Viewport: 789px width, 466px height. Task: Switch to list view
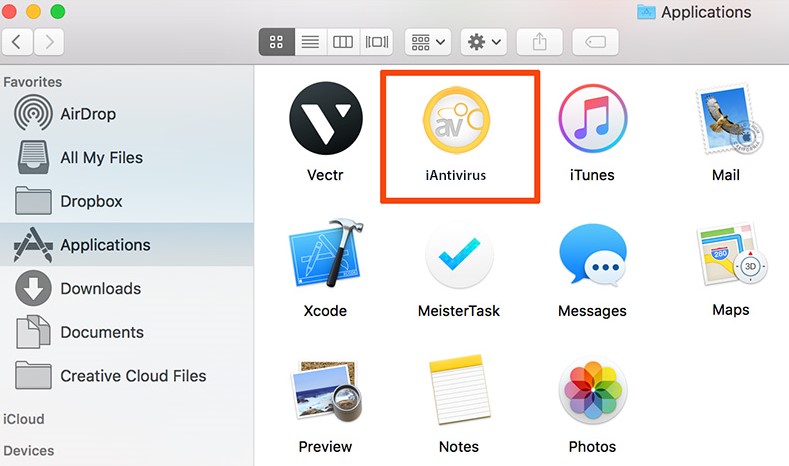click(x=310, y=42)
